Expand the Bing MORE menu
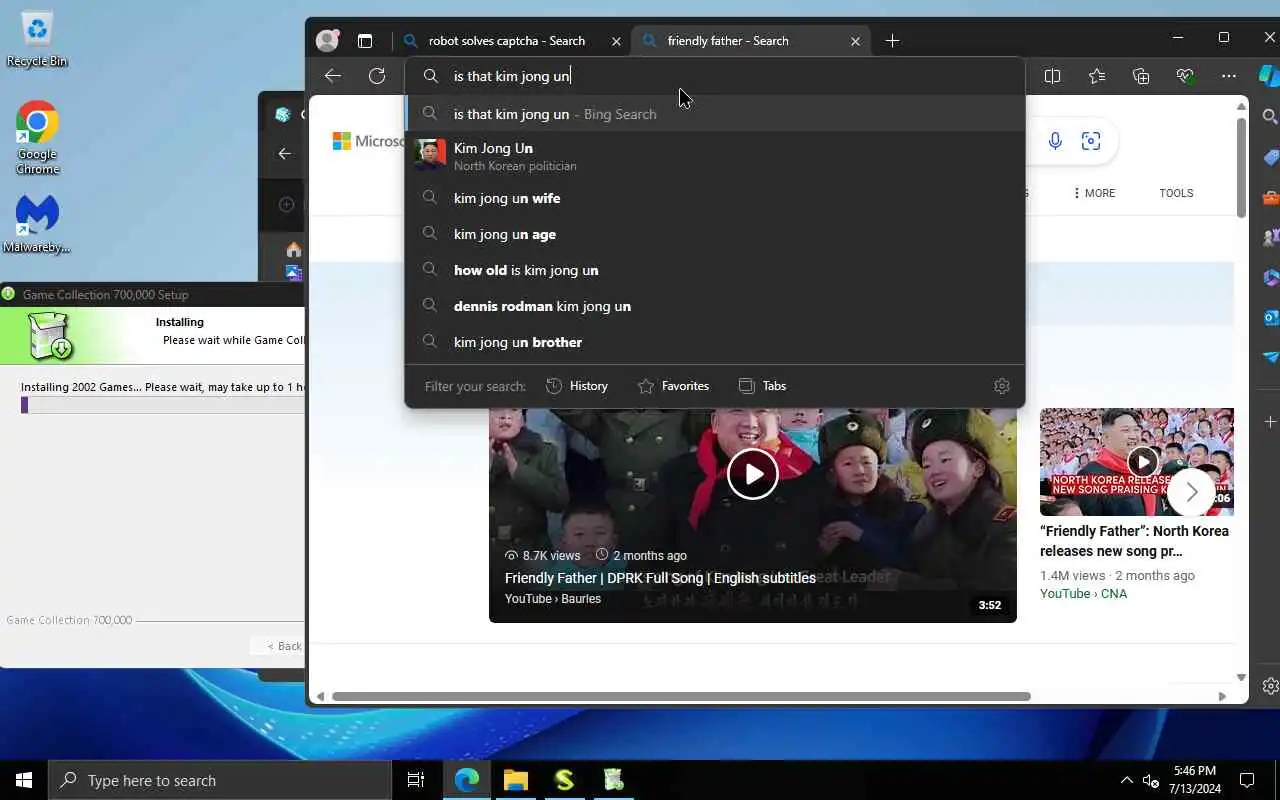Viewport: 1280px width, 800px height. (x=1094, y=193)
